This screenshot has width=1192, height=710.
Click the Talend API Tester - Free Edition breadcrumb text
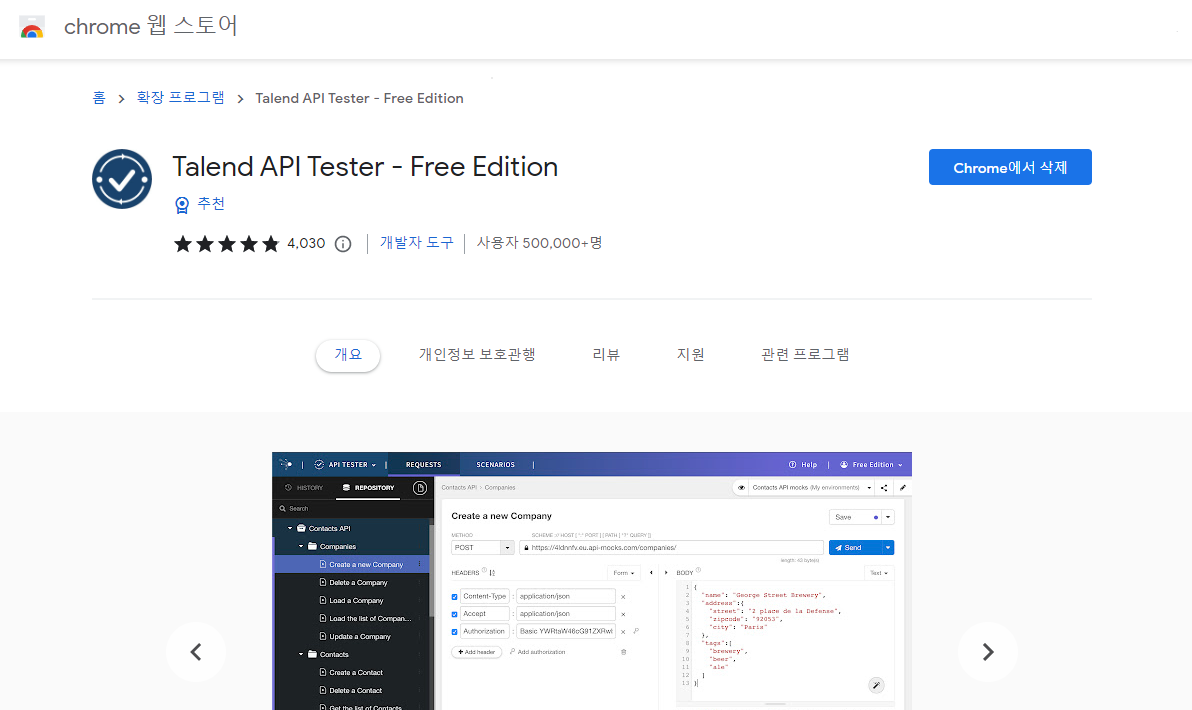click(x=360, y=98)
